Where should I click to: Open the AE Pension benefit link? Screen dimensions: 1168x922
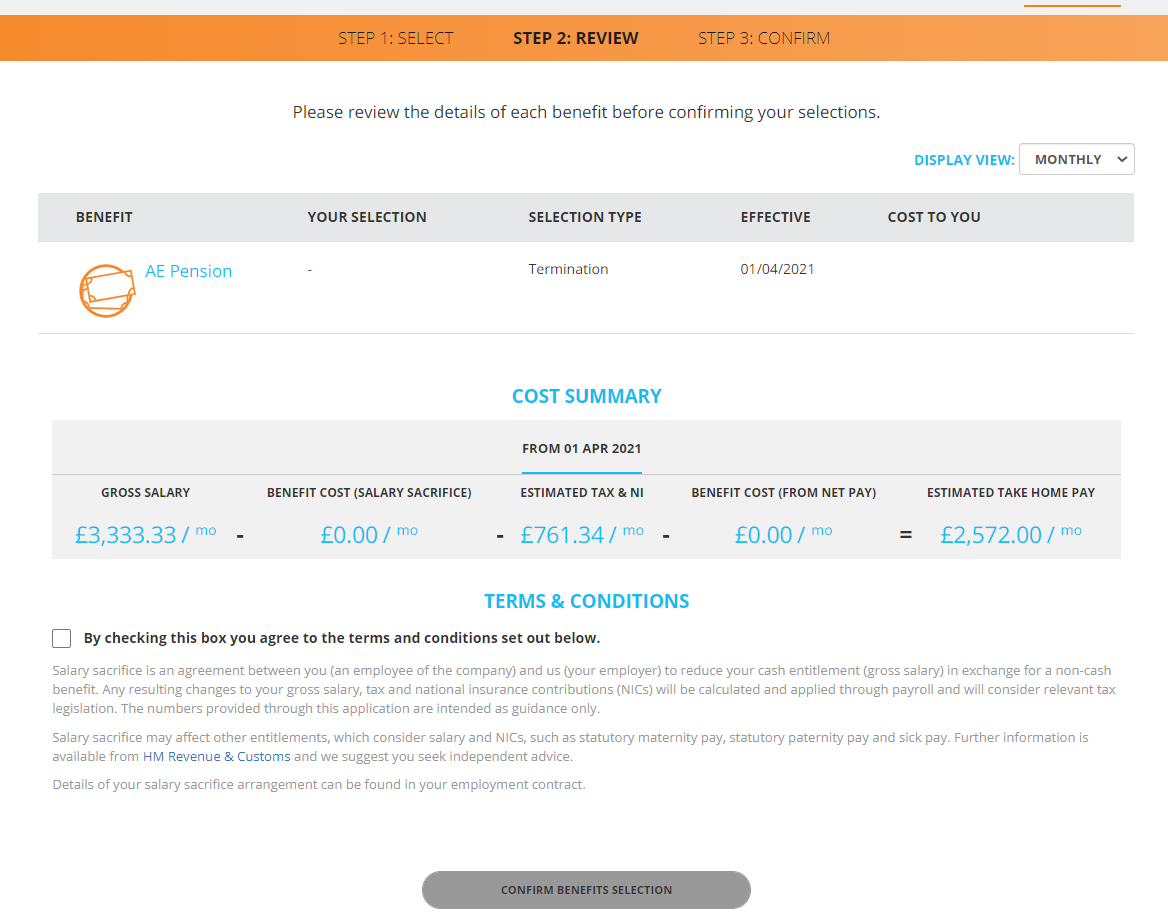tap(188, 271)
